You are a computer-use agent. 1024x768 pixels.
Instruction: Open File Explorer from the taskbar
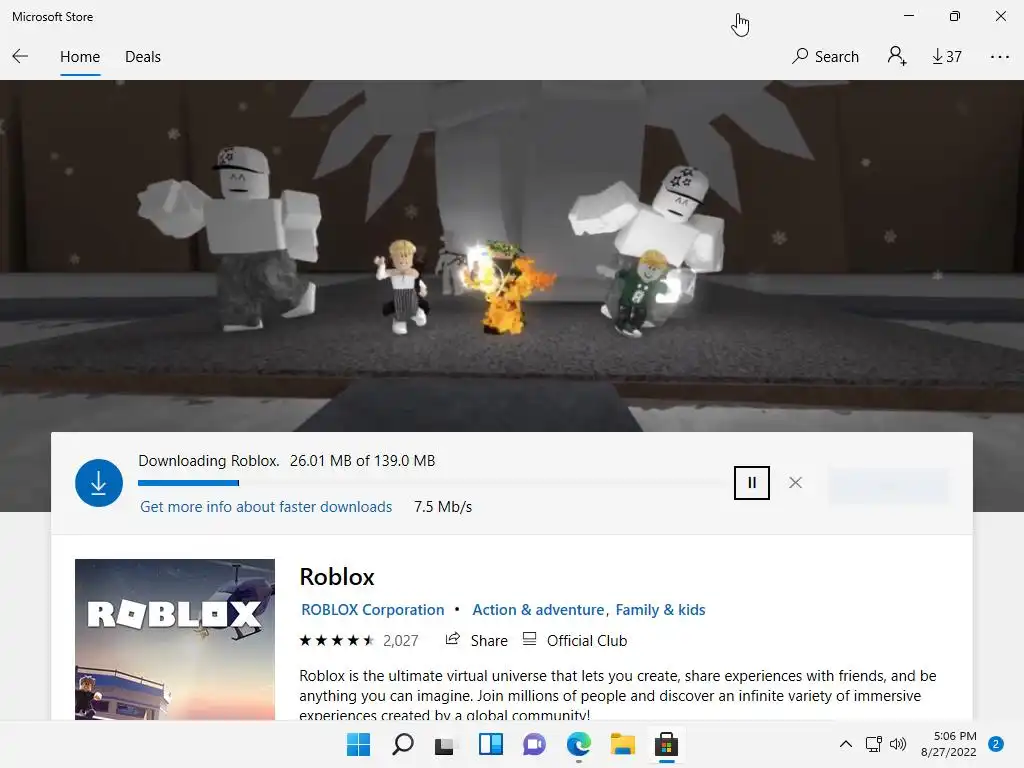(622, 744)
